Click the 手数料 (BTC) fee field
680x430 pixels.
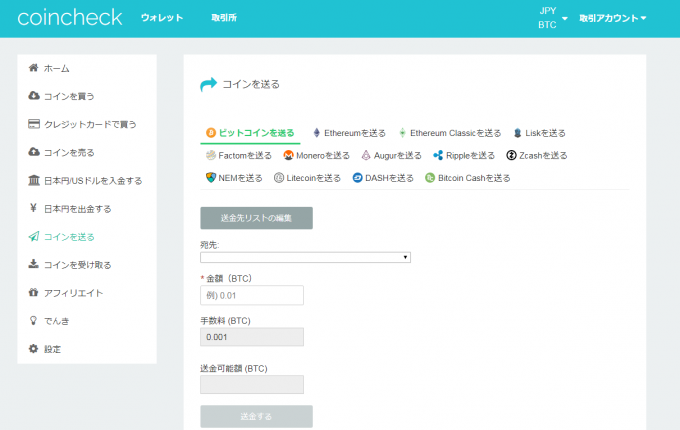point(252,337)
